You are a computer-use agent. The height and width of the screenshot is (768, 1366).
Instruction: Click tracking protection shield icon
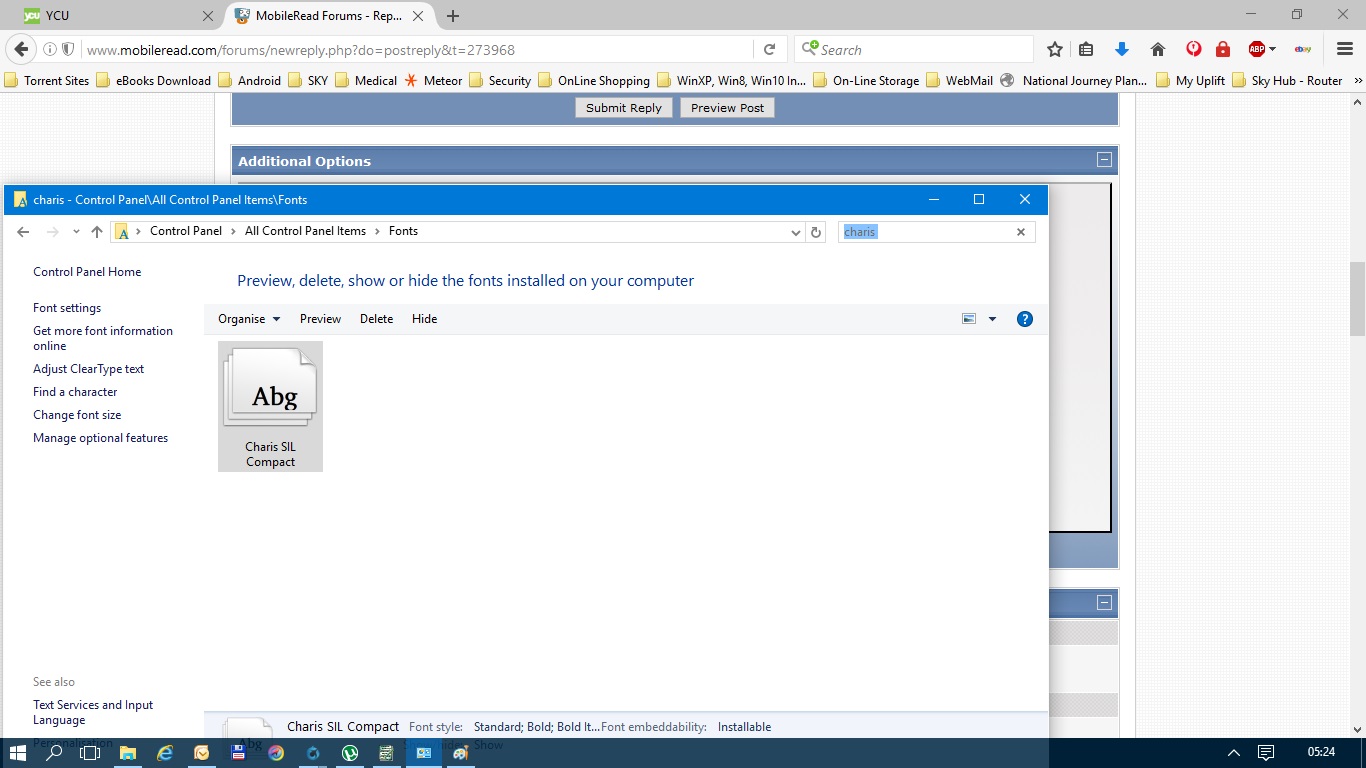[68, 49]
